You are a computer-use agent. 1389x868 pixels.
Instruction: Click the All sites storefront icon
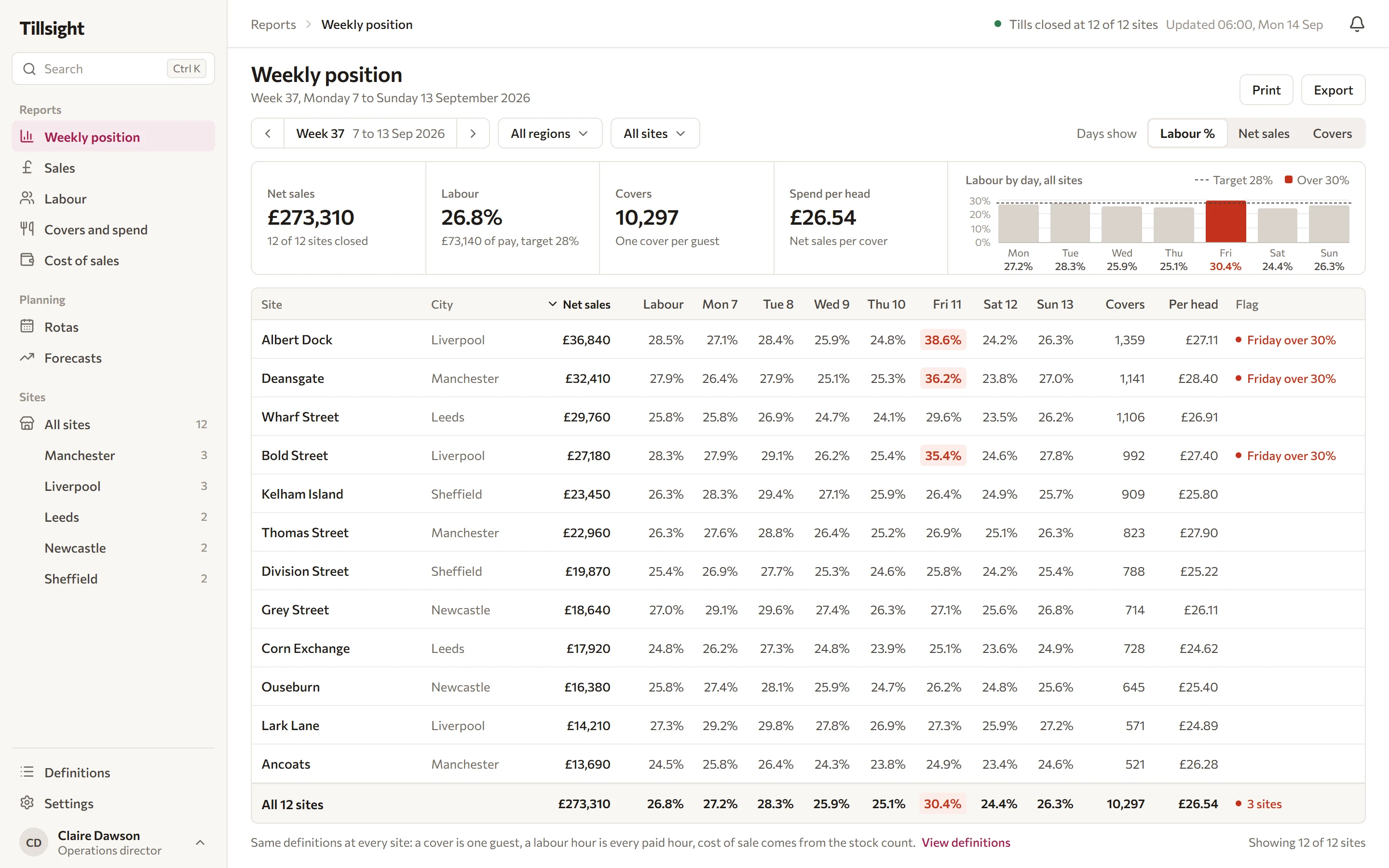pyautogui.click(x=27, y=424)
